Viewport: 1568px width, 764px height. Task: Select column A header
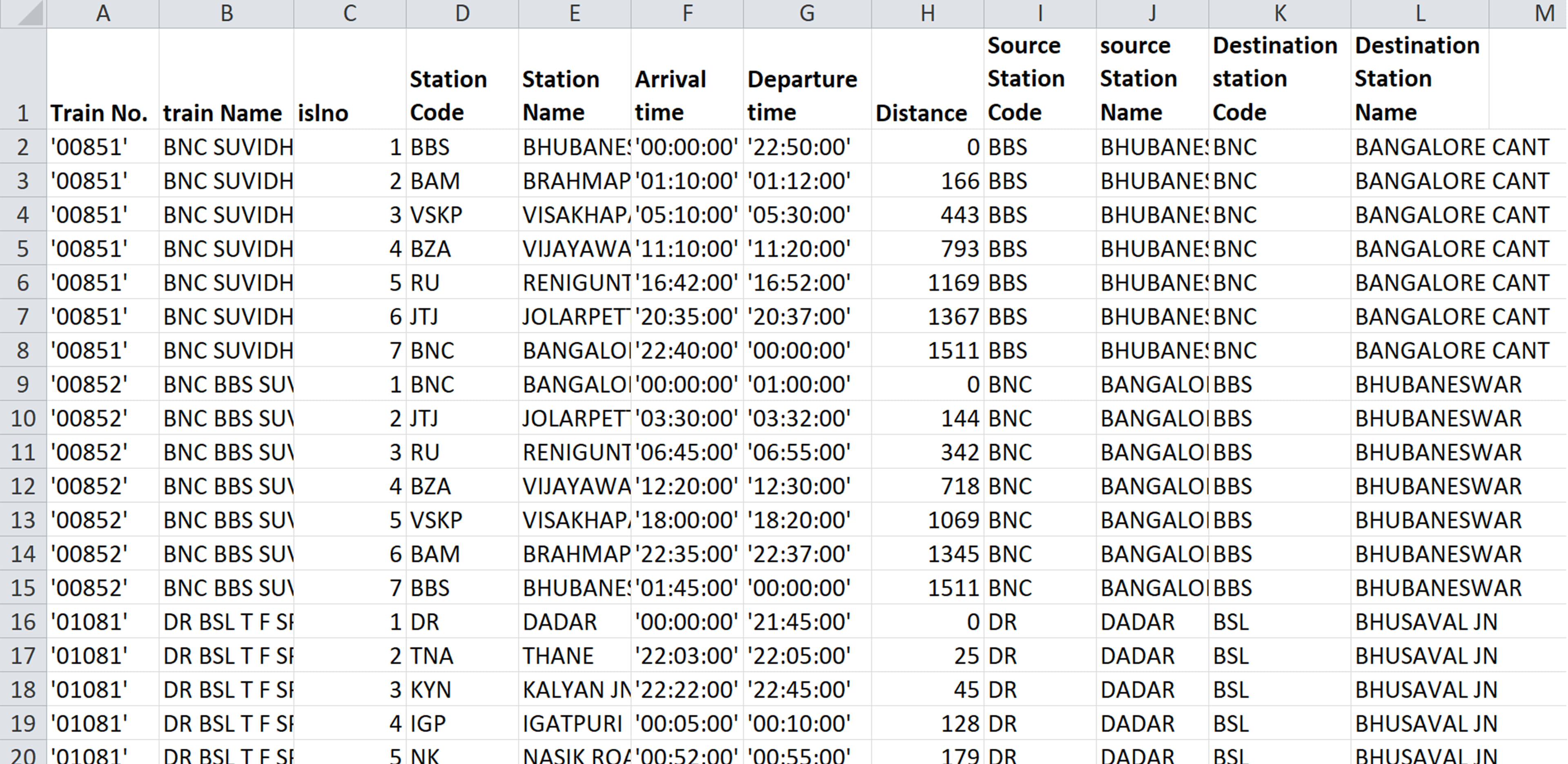coord(103,13)
